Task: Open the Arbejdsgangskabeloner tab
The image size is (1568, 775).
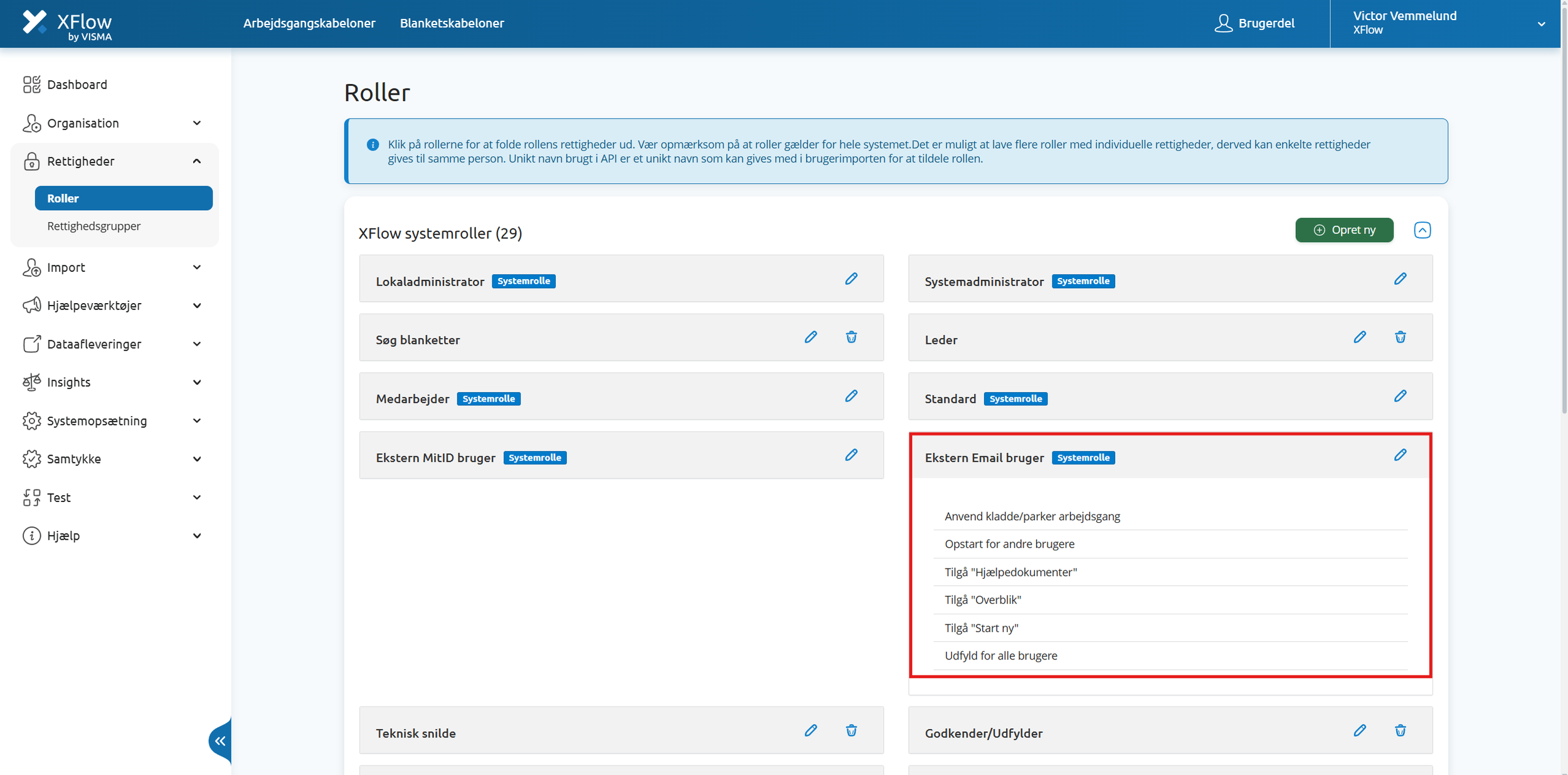Action: [309, 23]
